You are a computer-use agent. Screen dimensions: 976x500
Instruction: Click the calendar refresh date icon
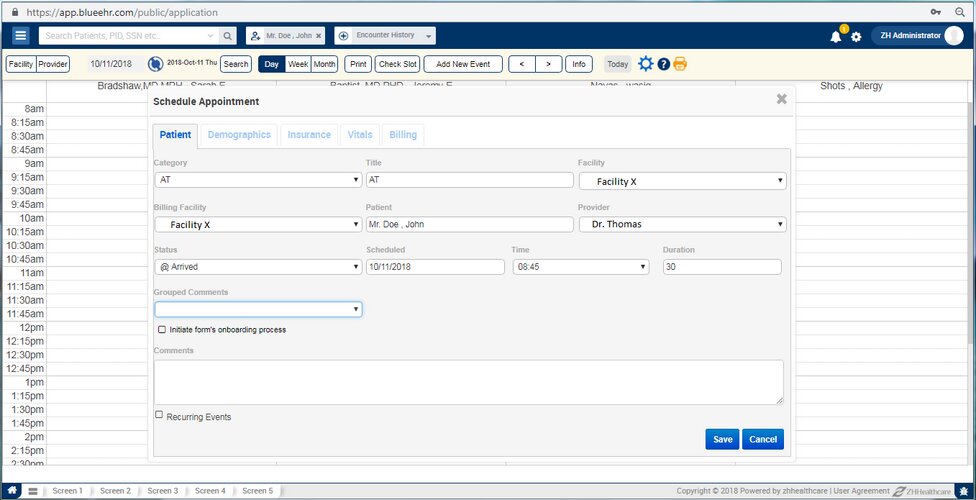[x=156, y=64]
